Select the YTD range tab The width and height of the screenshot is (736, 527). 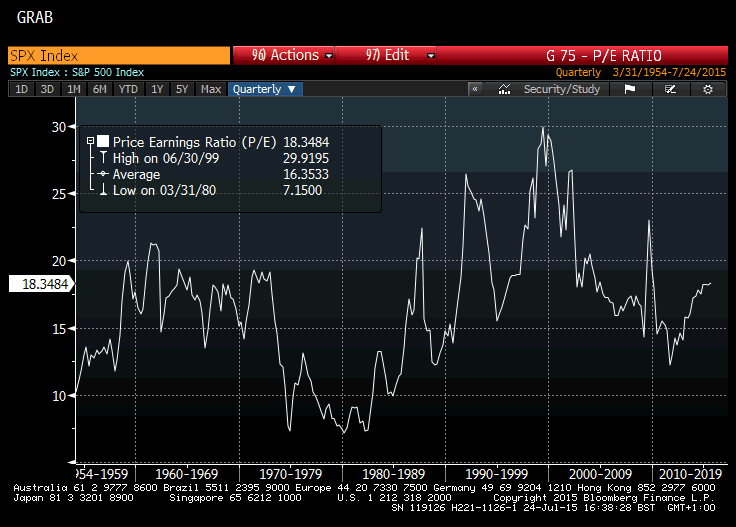pos(128,89)
